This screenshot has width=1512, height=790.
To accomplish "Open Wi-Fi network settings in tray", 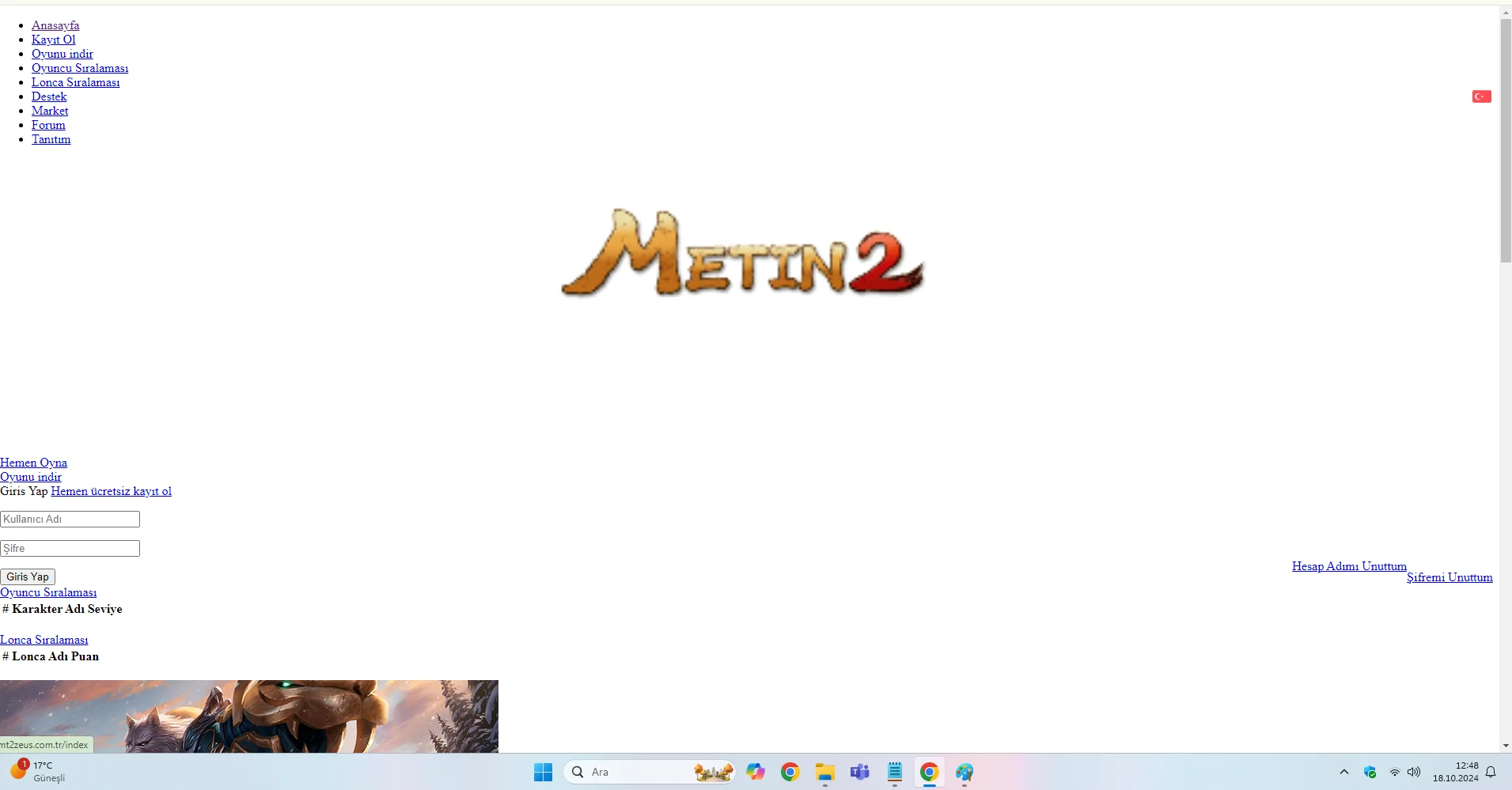I will click(1394, 772).
